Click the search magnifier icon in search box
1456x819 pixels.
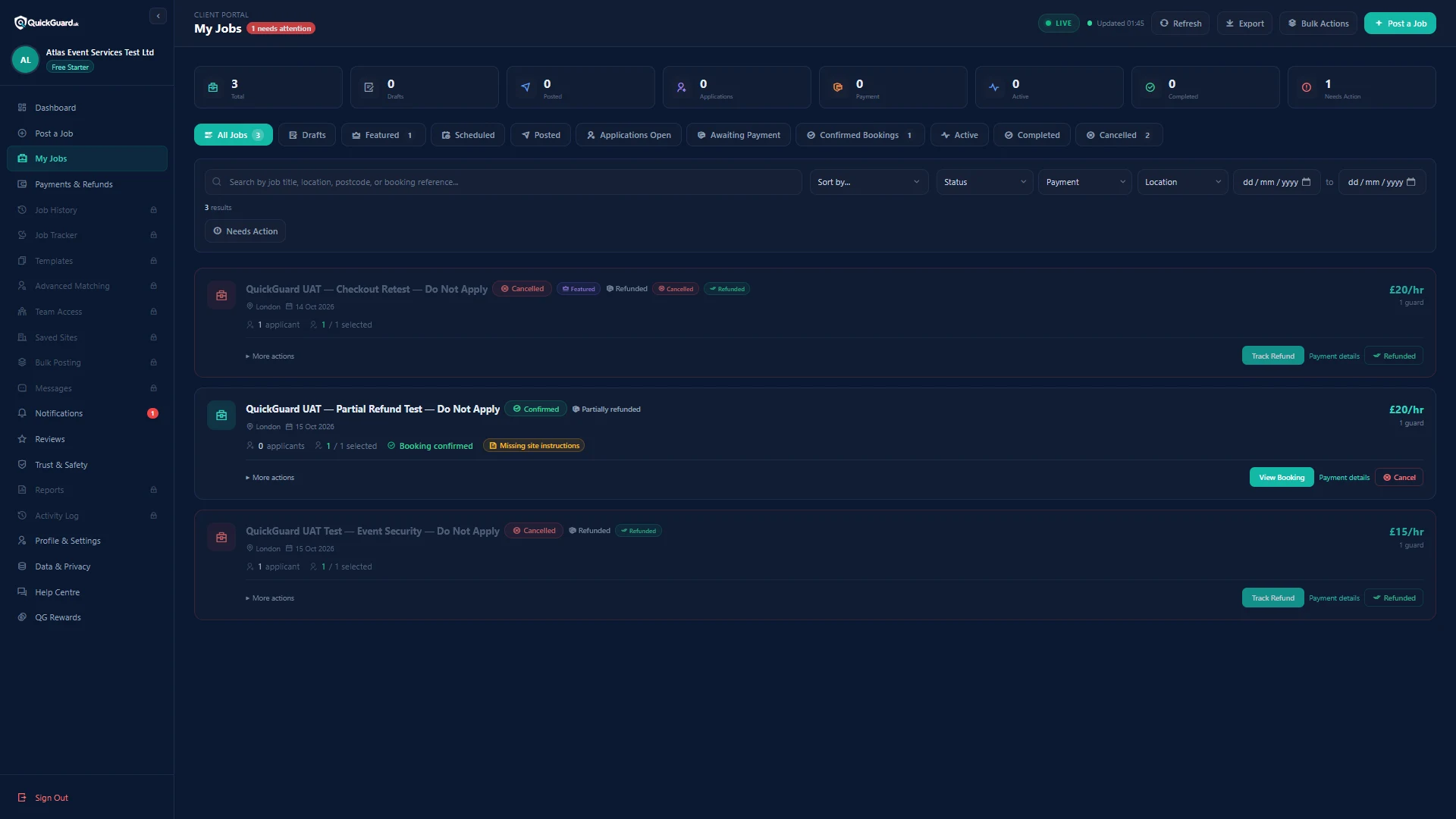[217, 182]
